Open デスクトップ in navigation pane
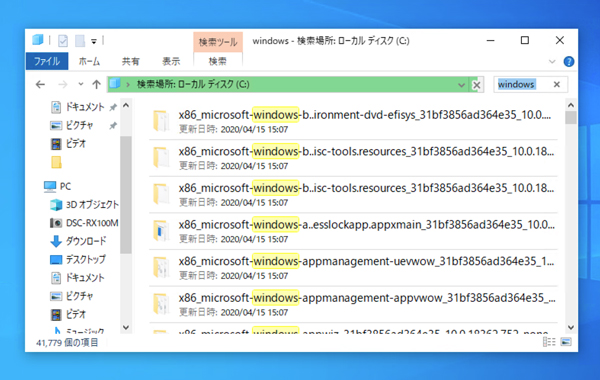The width and height of the screenshot is (600, 380). [78, 259]
